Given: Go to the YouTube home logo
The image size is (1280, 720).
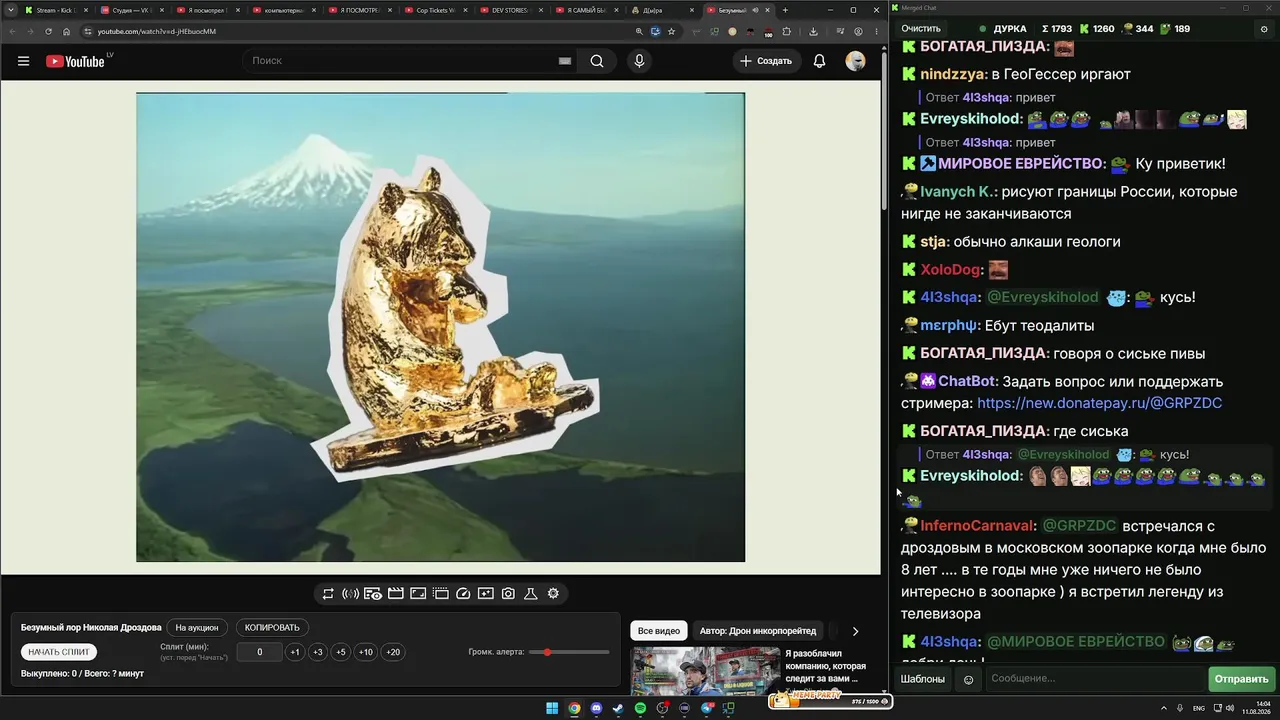Looking at the screenshot, I should coord(75,61).
